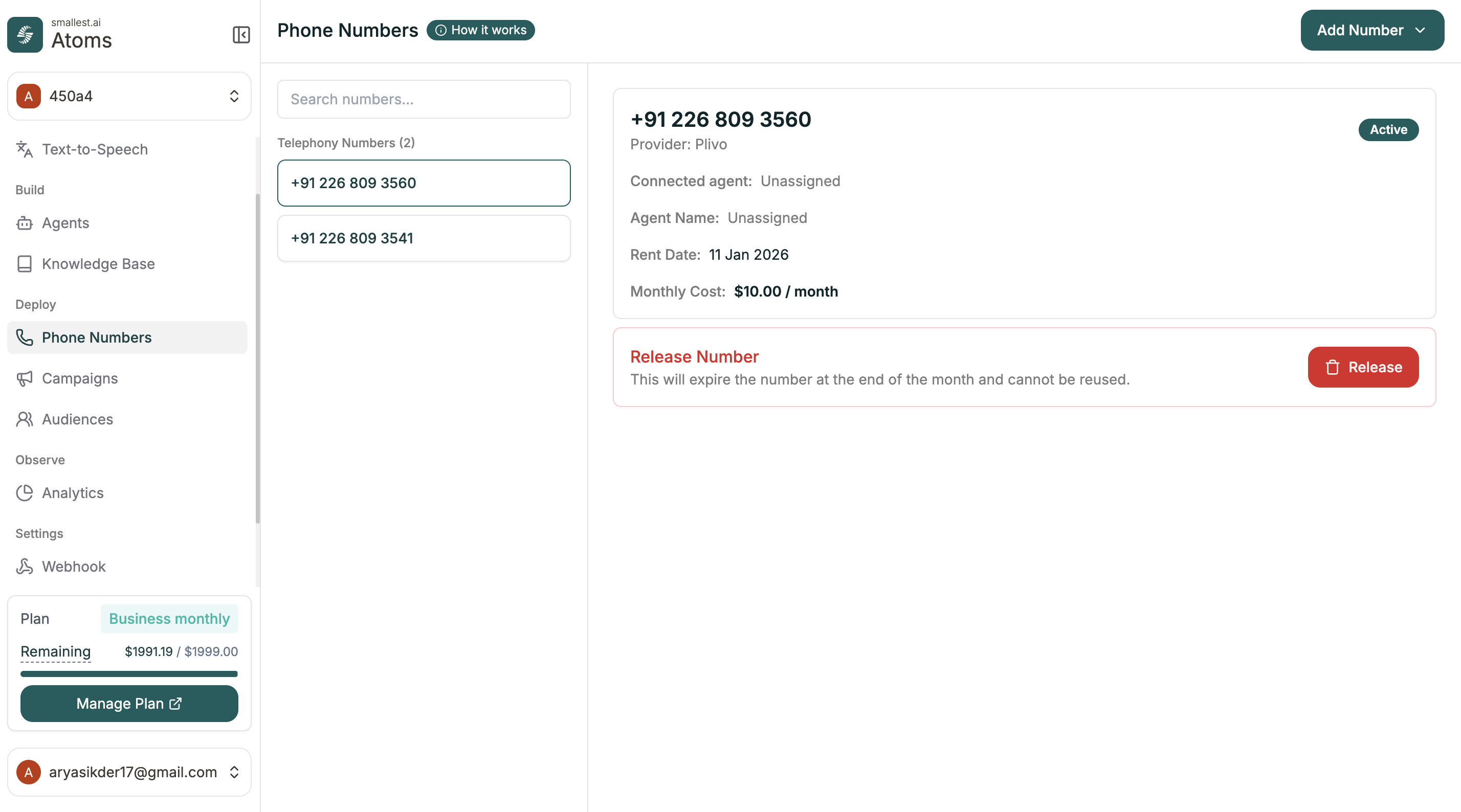Click the How it works badge

(480, 30)
